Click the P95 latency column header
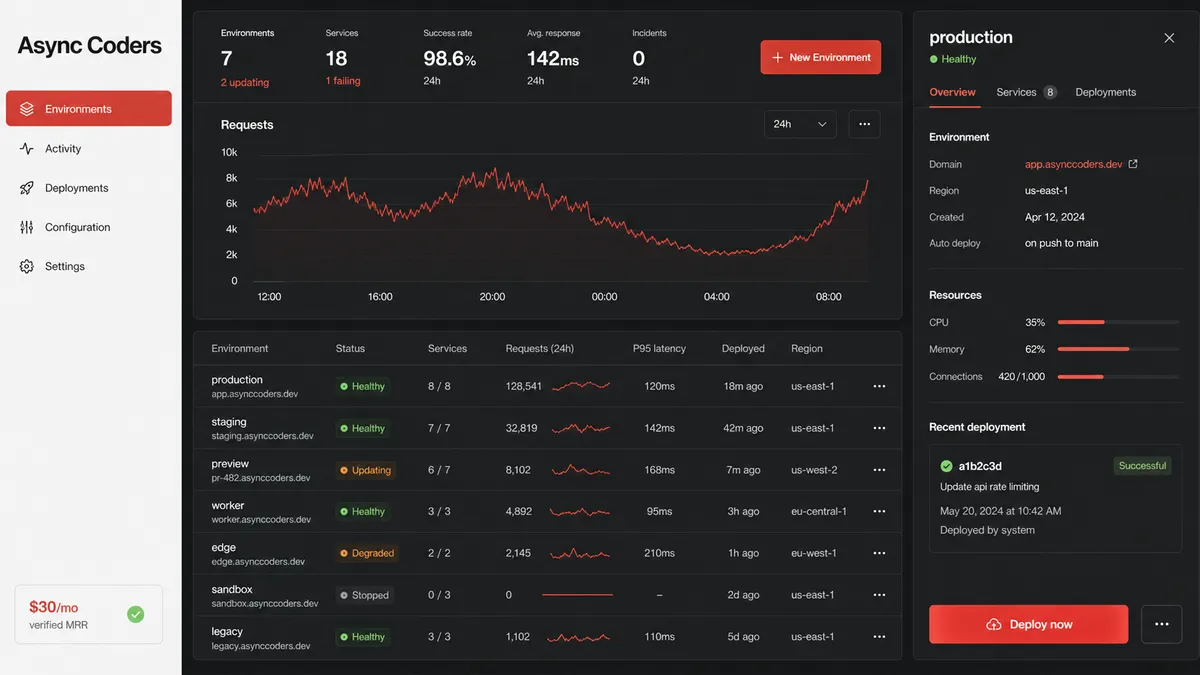The height and width of the screenshot is (675, 1200). point(659,349)
